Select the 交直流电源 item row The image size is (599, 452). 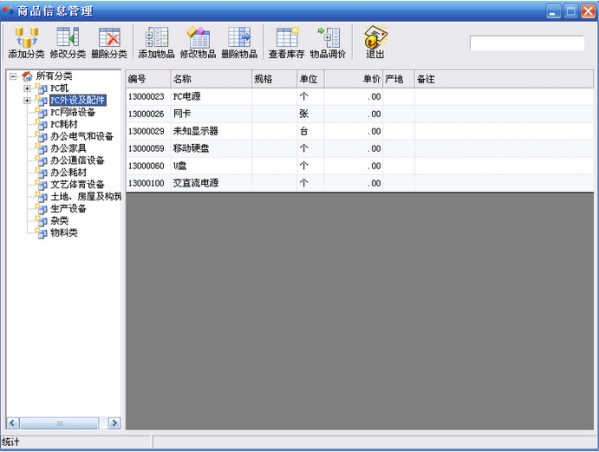point(359,183)
